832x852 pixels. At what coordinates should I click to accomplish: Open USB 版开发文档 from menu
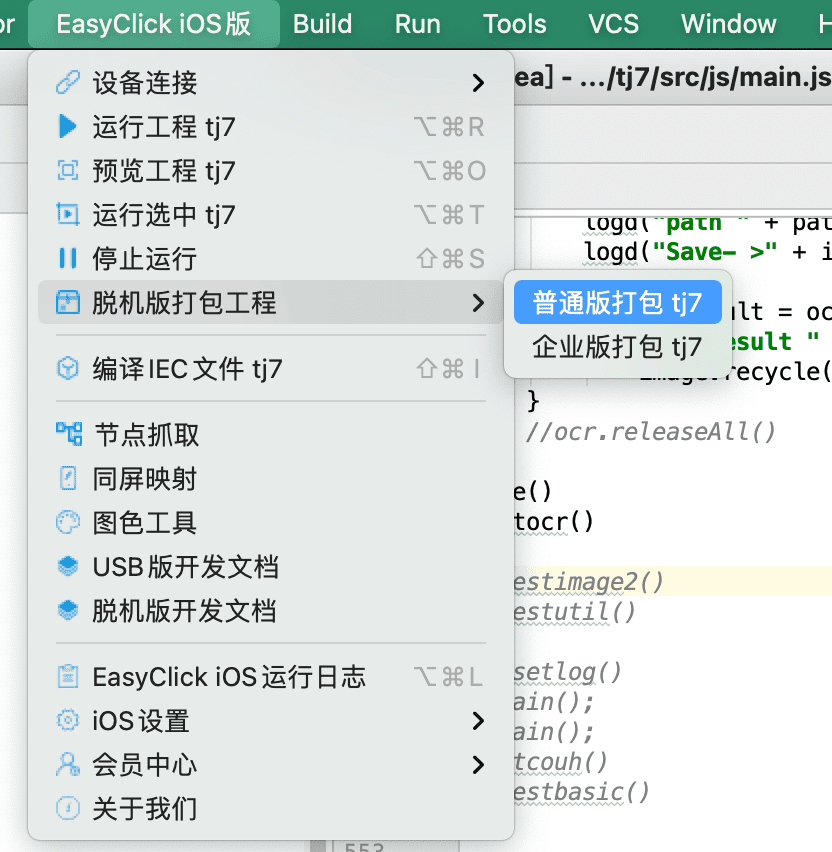click(271, 566)
